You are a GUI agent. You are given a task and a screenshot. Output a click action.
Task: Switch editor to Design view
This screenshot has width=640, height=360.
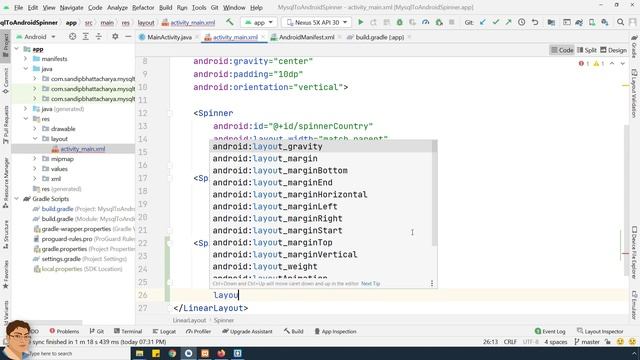(x=613, y=50)
